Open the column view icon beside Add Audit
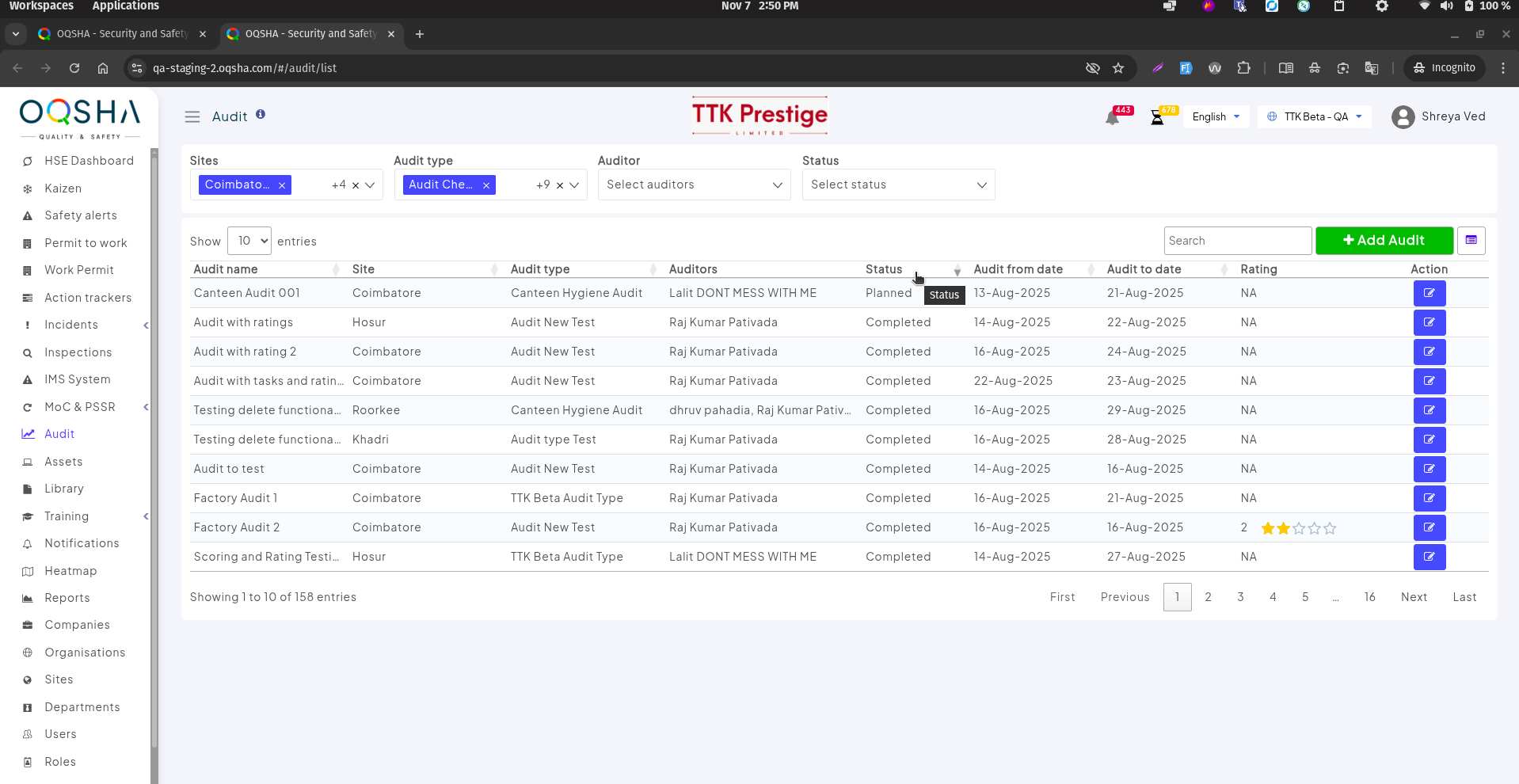This screenshot has height=784, width=1519. pyautogui.click(x=1471, y=241)
